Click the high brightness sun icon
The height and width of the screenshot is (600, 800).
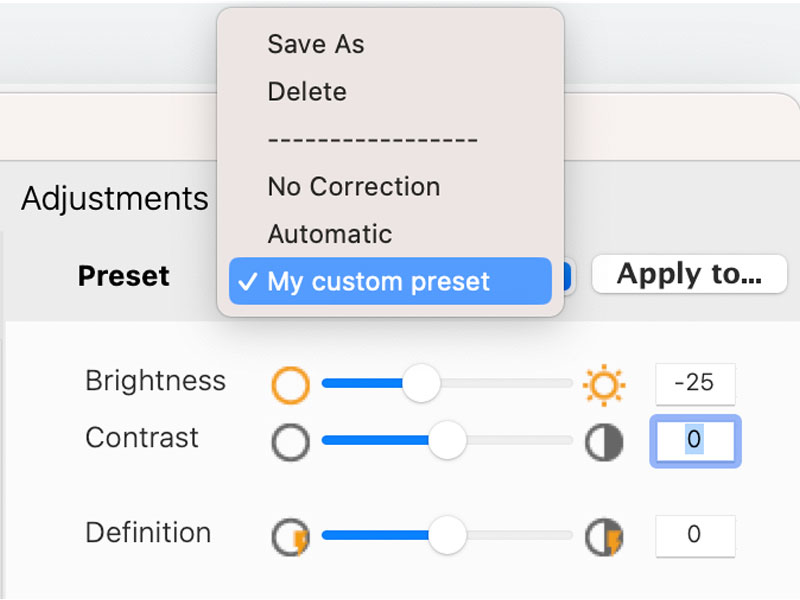[604, 385]
